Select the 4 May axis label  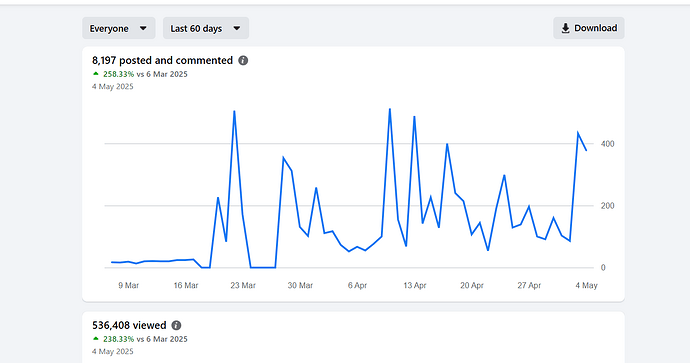click(587, 286)
